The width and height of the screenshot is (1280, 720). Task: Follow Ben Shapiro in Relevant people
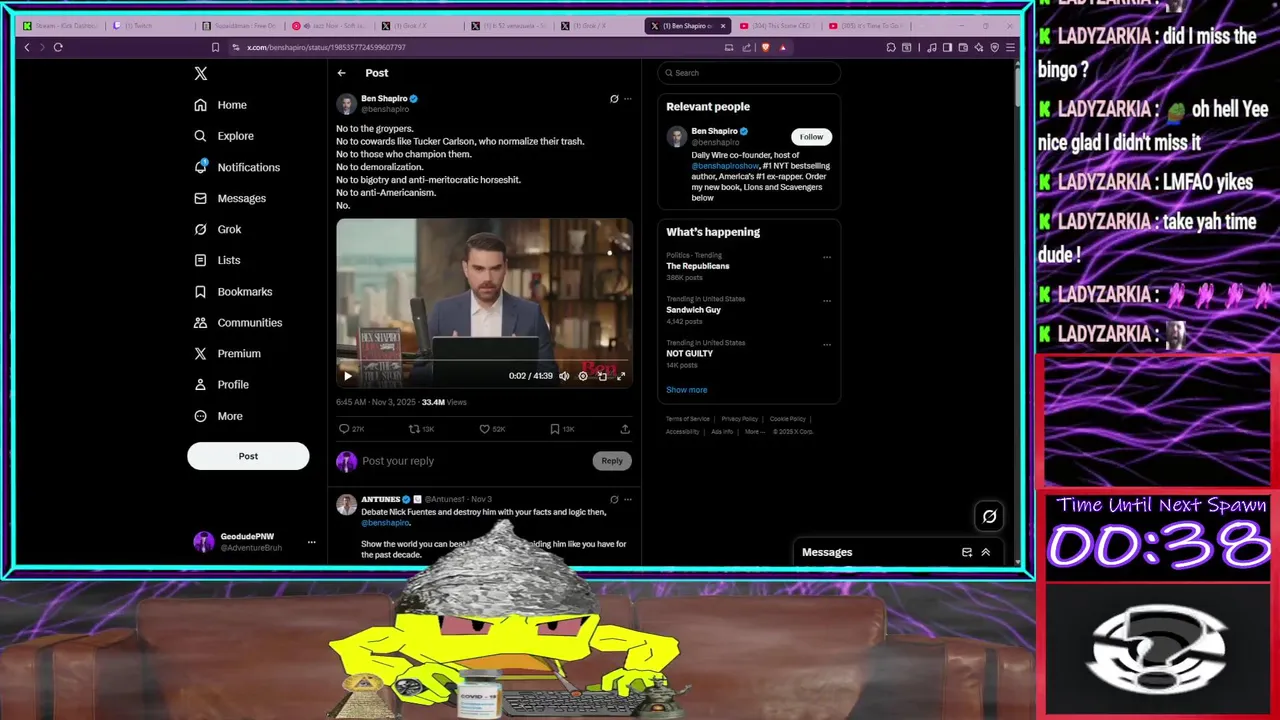coord(811,137)
